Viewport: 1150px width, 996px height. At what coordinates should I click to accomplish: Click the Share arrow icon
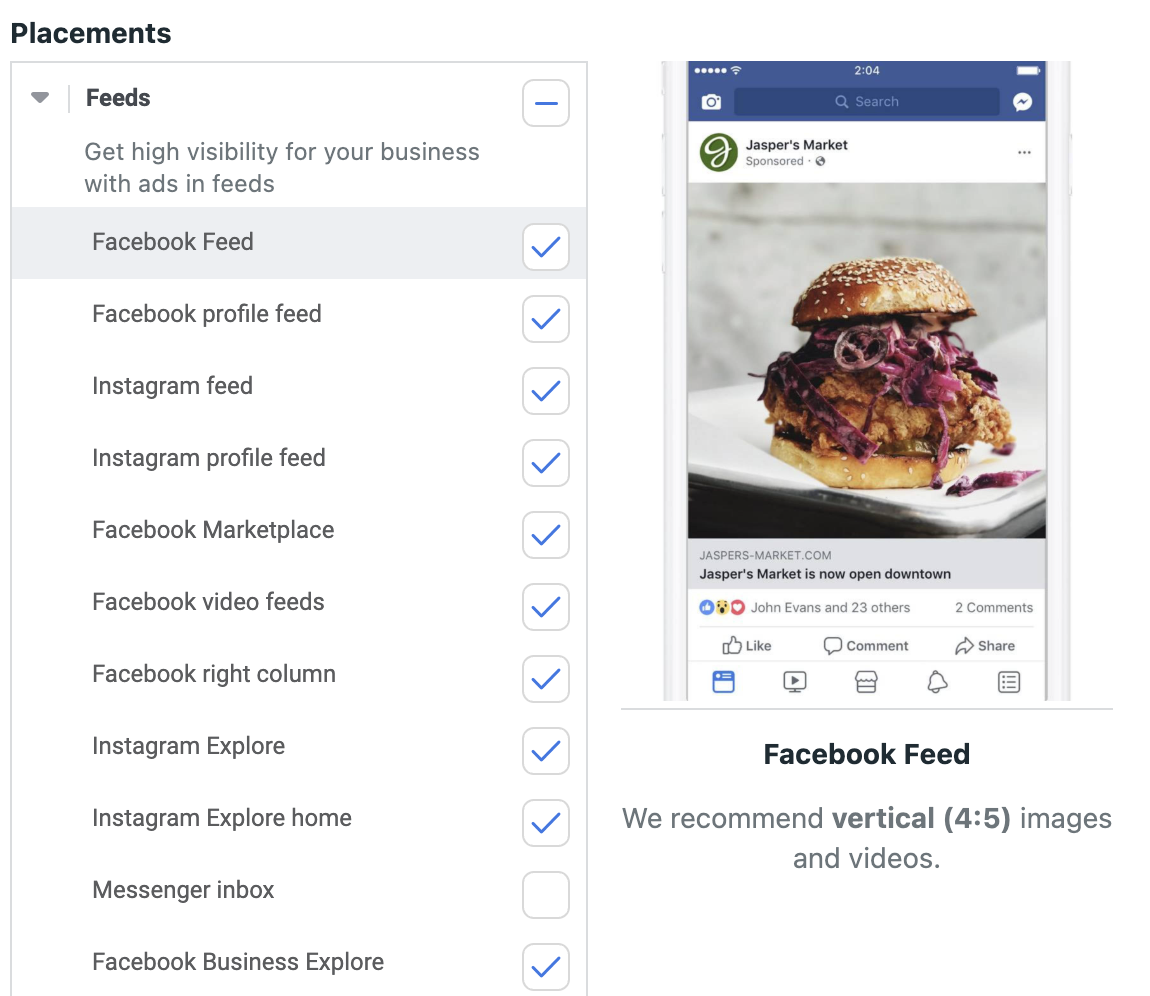(964, 645)
